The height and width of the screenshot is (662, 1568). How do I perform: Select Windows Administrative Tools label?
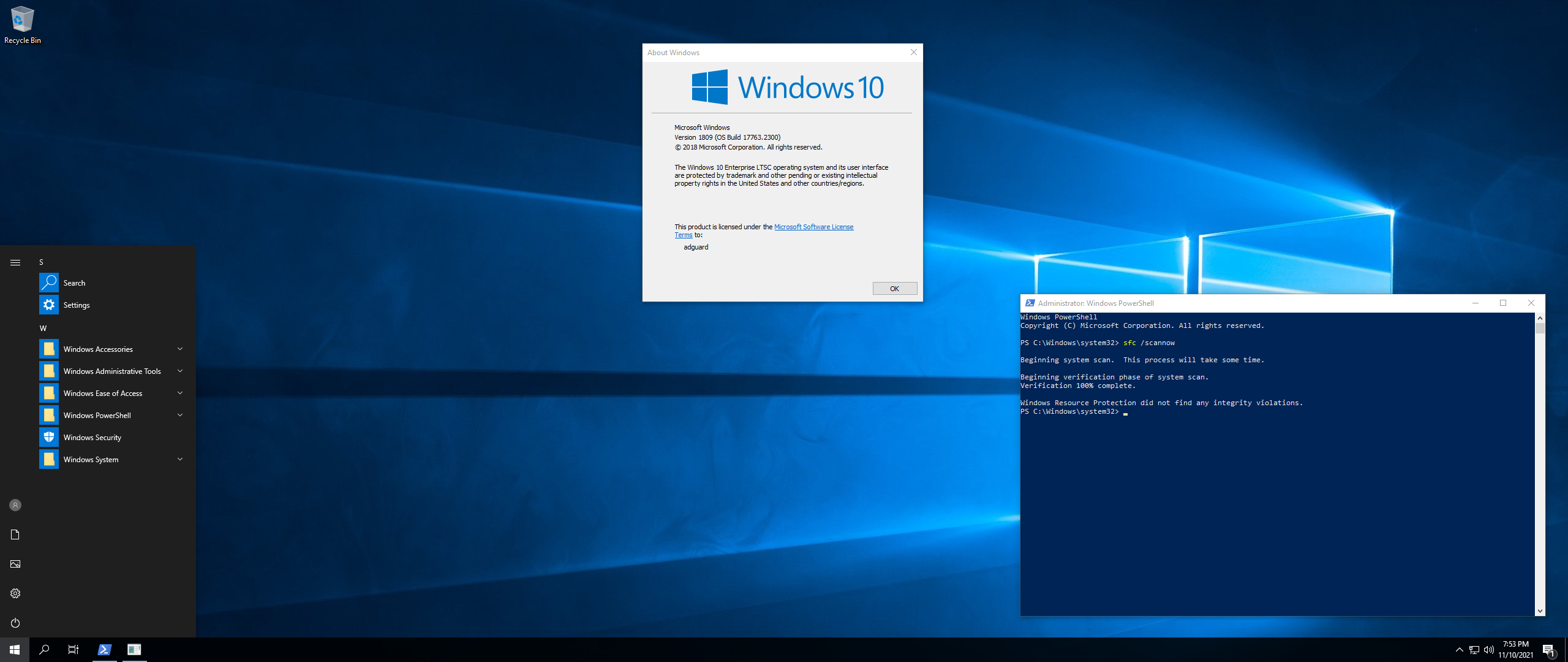click(x=112, y=371)
